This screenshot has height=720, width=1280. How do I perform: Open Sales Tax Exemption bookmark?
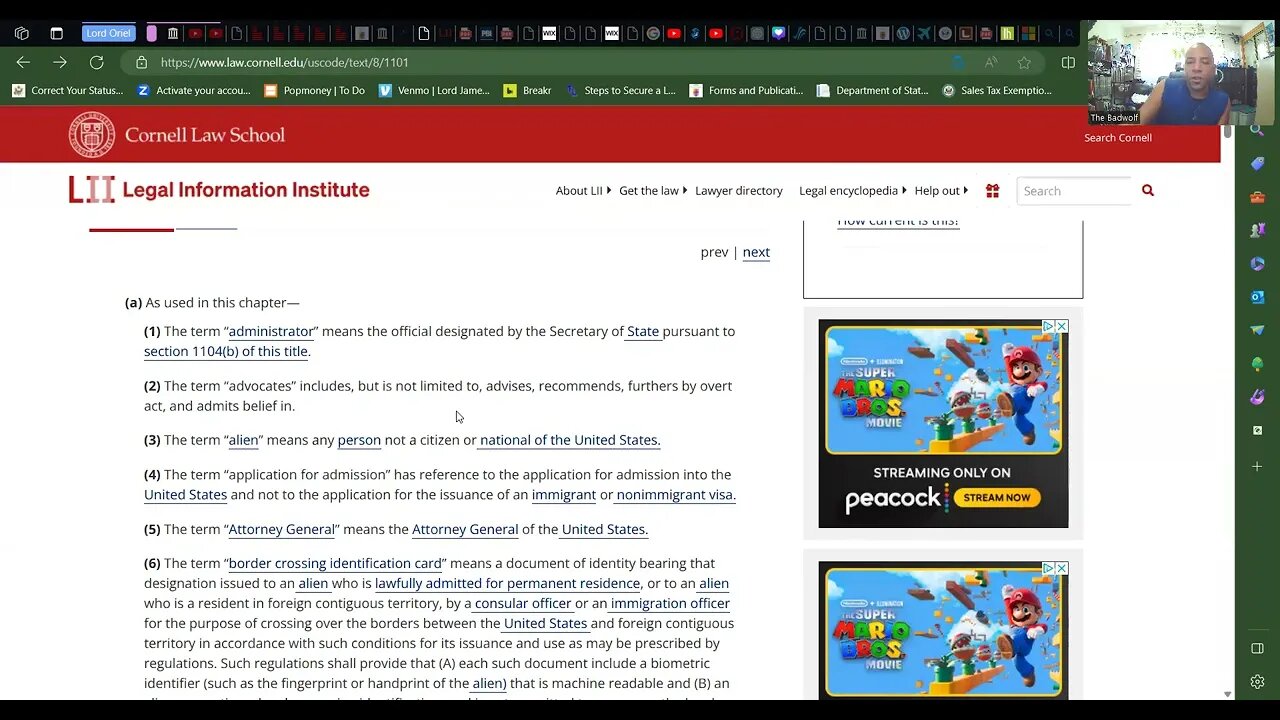tap(997, 90)
